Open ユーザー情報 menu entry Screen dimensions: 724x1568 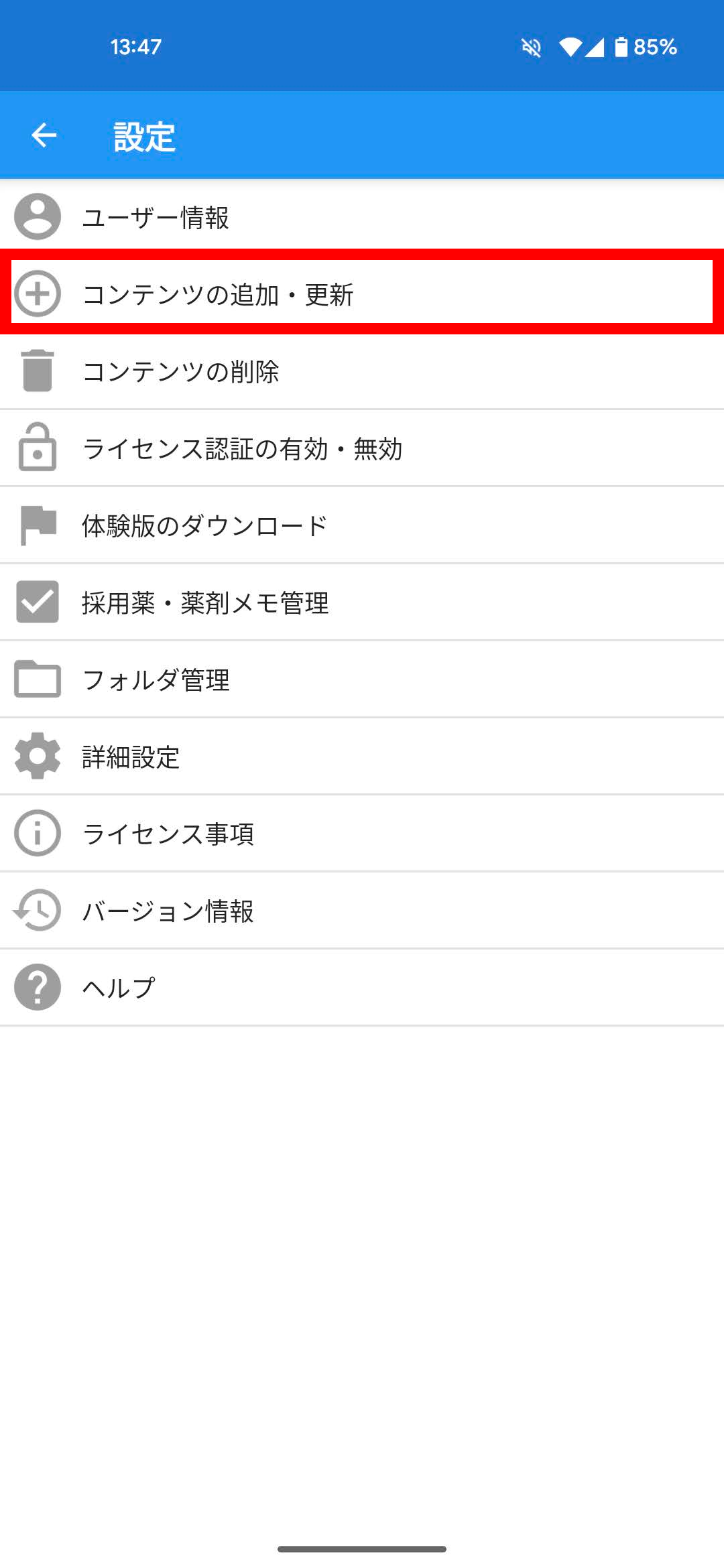pos(156,217)
